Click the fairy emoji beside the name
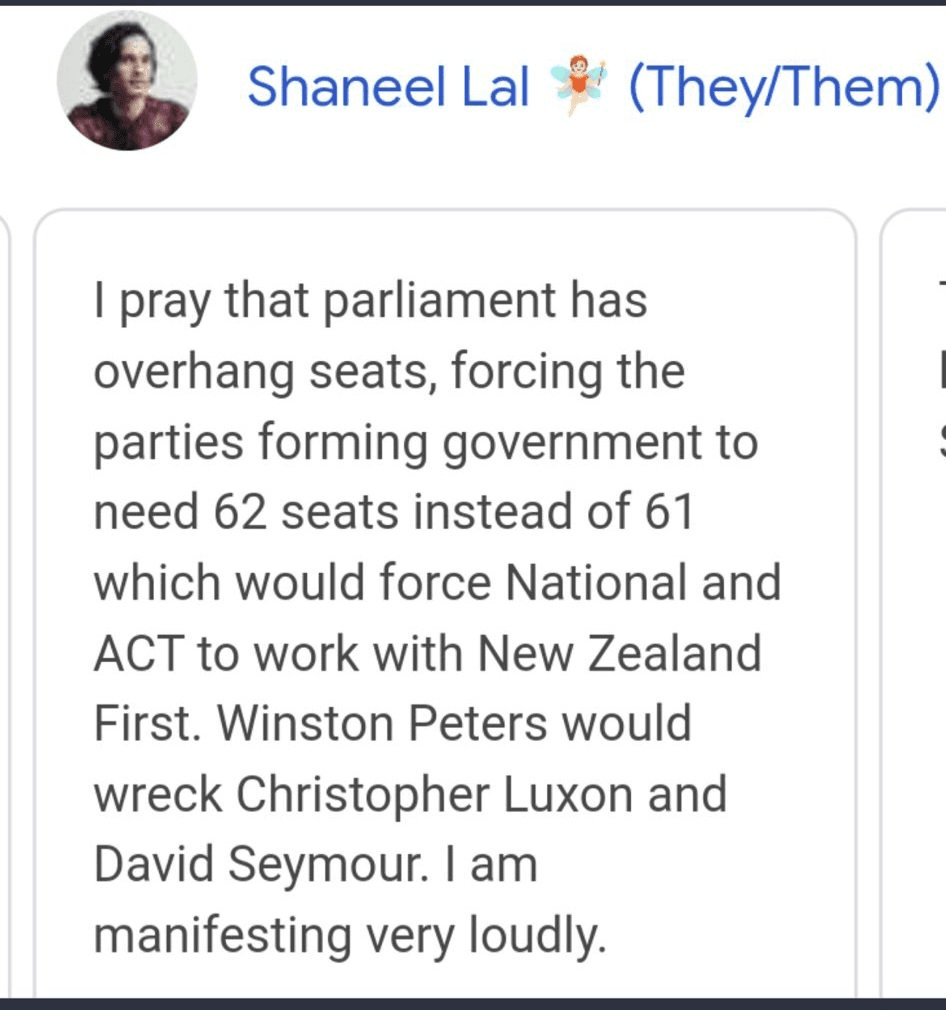Screen dimensions: 946x1010 [x=578, y=84]
